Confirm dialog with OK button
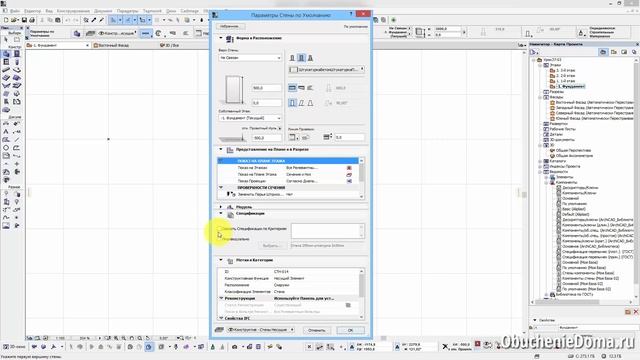Viewport: 640px width, 360px height. [x=350, y=330]
